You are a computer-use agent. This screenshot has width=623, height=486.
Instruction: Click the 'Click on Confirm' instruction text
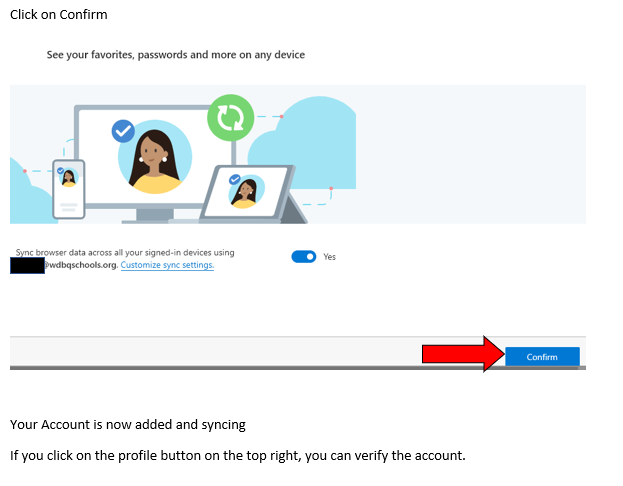[x=58, y=15]
